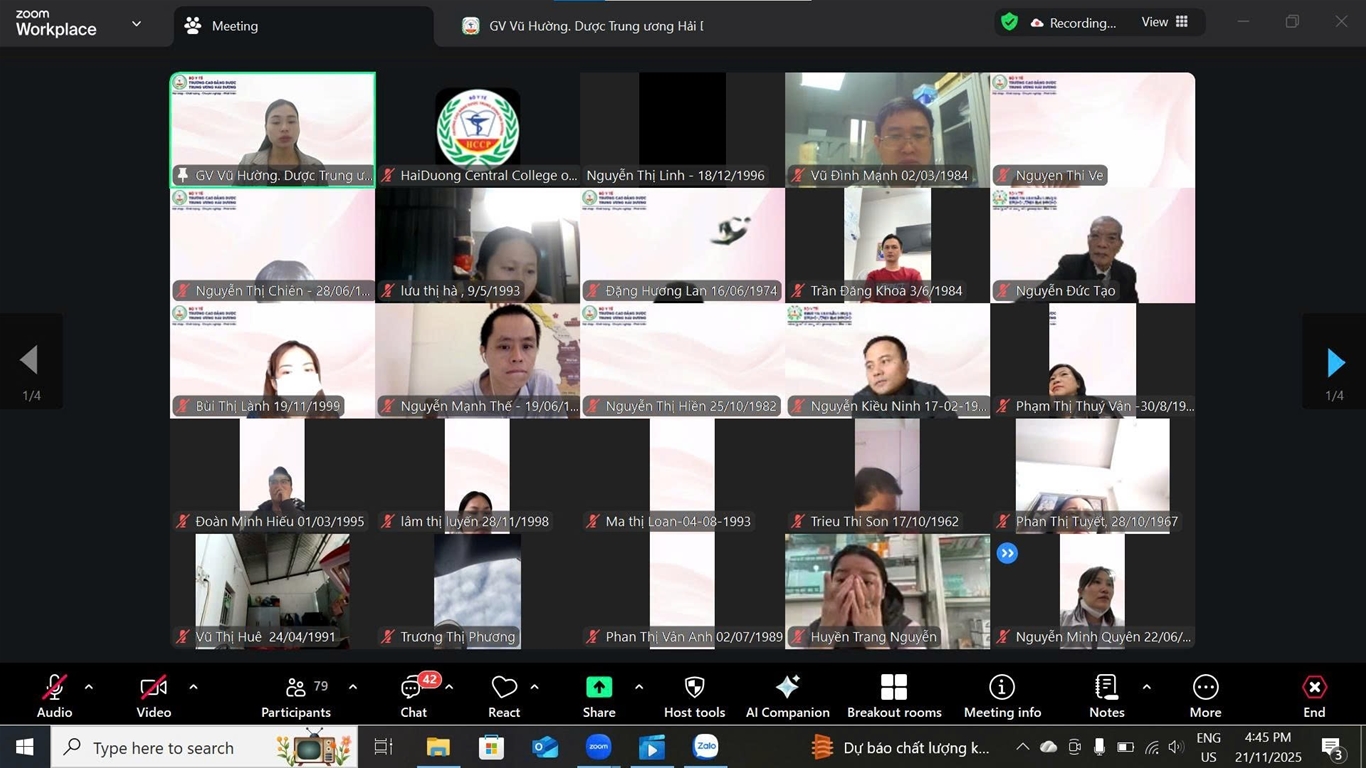The width and height of the screenshot is (1366, 768).
Task: Open Meeting info
Action: click(1002, 695)
